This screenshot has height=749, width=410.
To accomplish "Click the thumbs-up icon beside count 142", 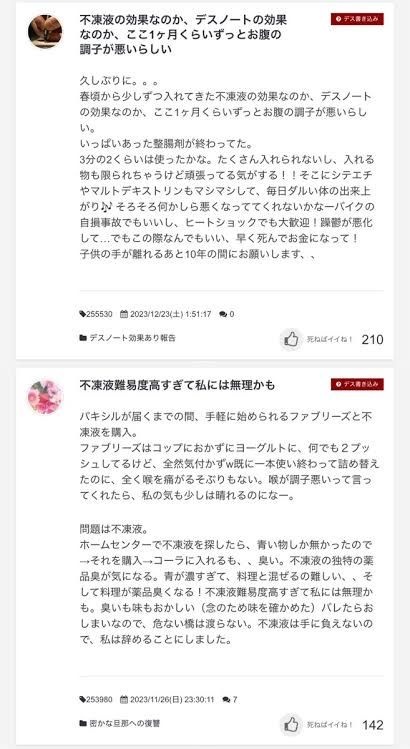I will 291,725.
